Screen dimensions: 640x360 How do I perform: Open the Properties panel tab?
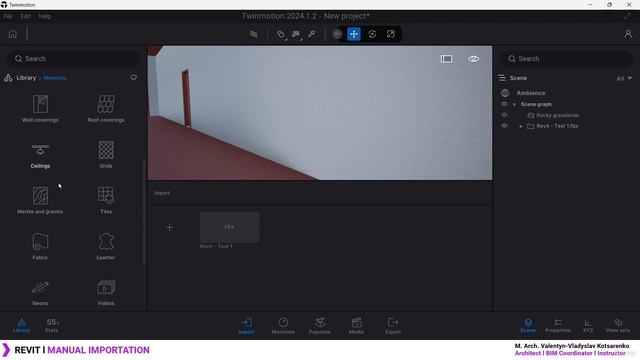tap(558, 325)
